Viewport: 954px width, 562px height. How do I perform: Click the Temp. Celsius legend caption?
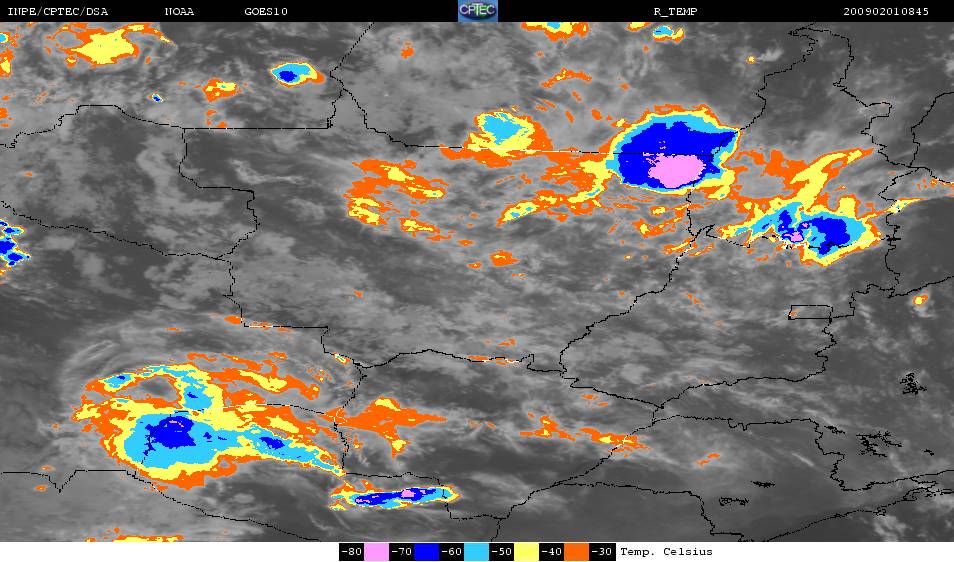tap(666, 552)
